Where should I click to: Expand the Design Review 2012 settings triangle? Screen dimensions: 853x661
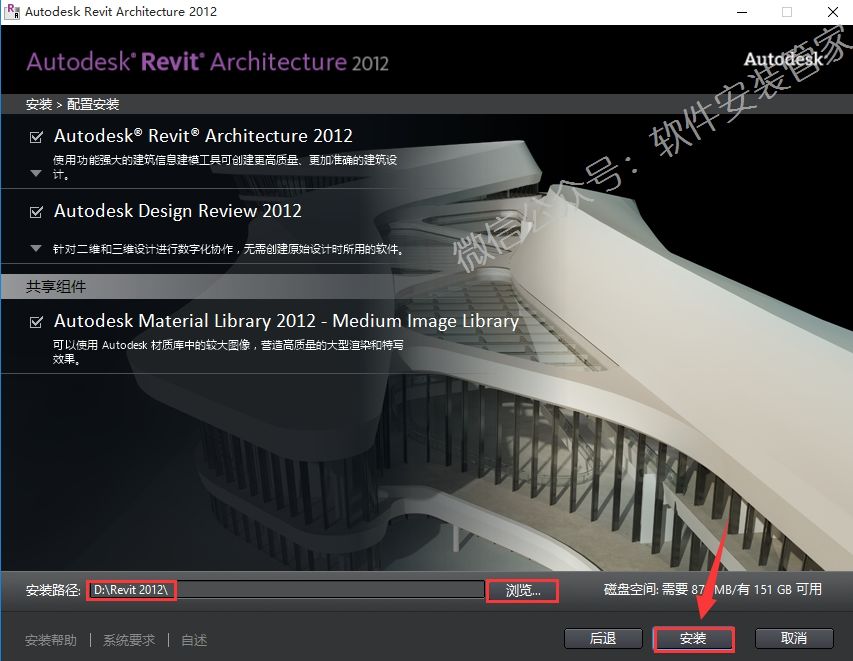coord(36,248)
